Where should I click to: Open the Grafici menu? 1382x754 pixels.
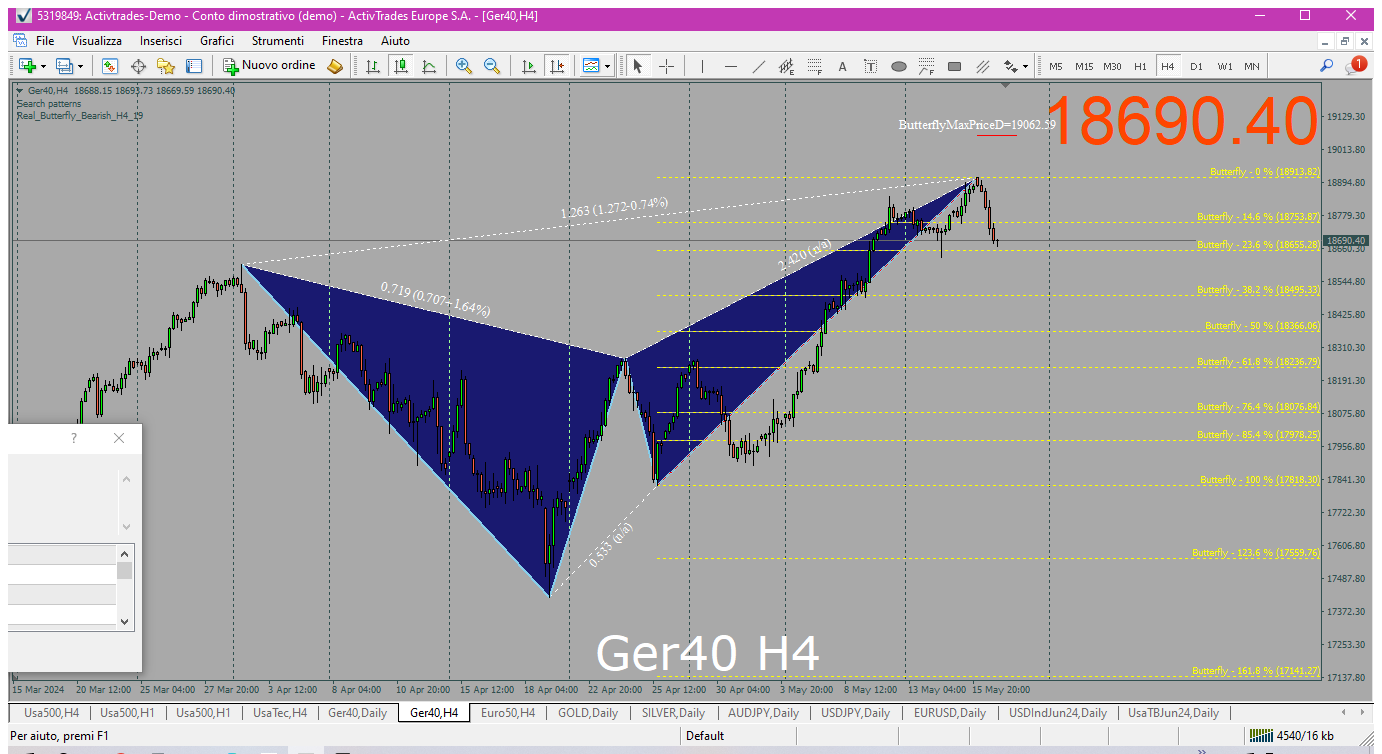(217, 41)
